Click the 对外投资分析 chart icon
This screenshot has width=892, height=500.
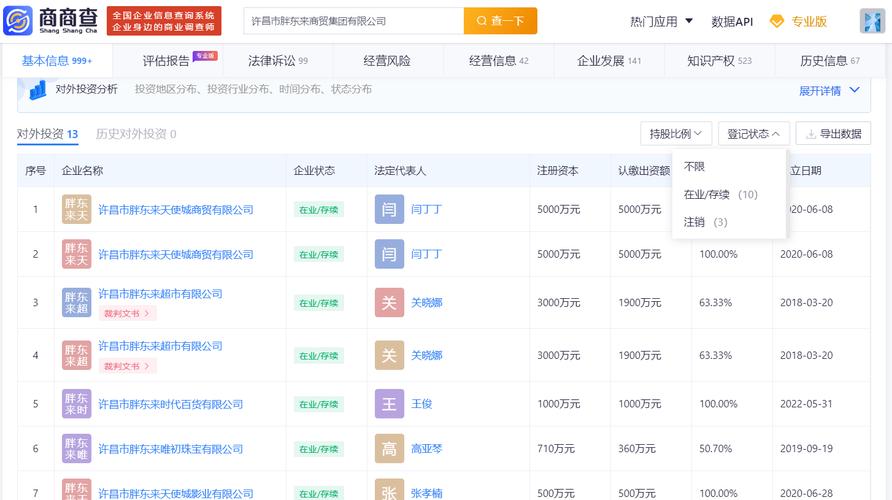38,90
